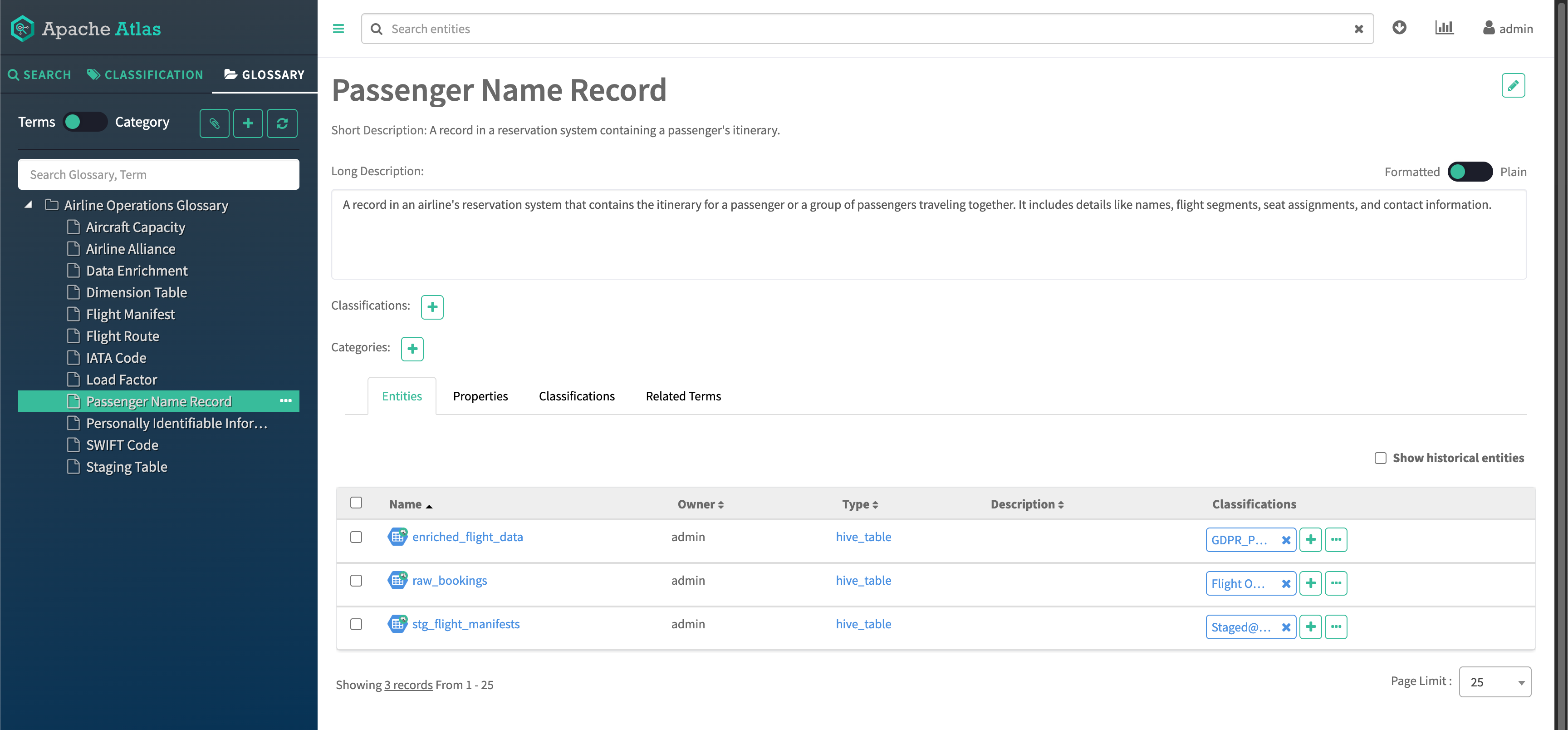Image resolution: width=1568 pixels, height=730 pixels.
Task: Click the download icon in top bar
Action: [x=1399, y=28]
